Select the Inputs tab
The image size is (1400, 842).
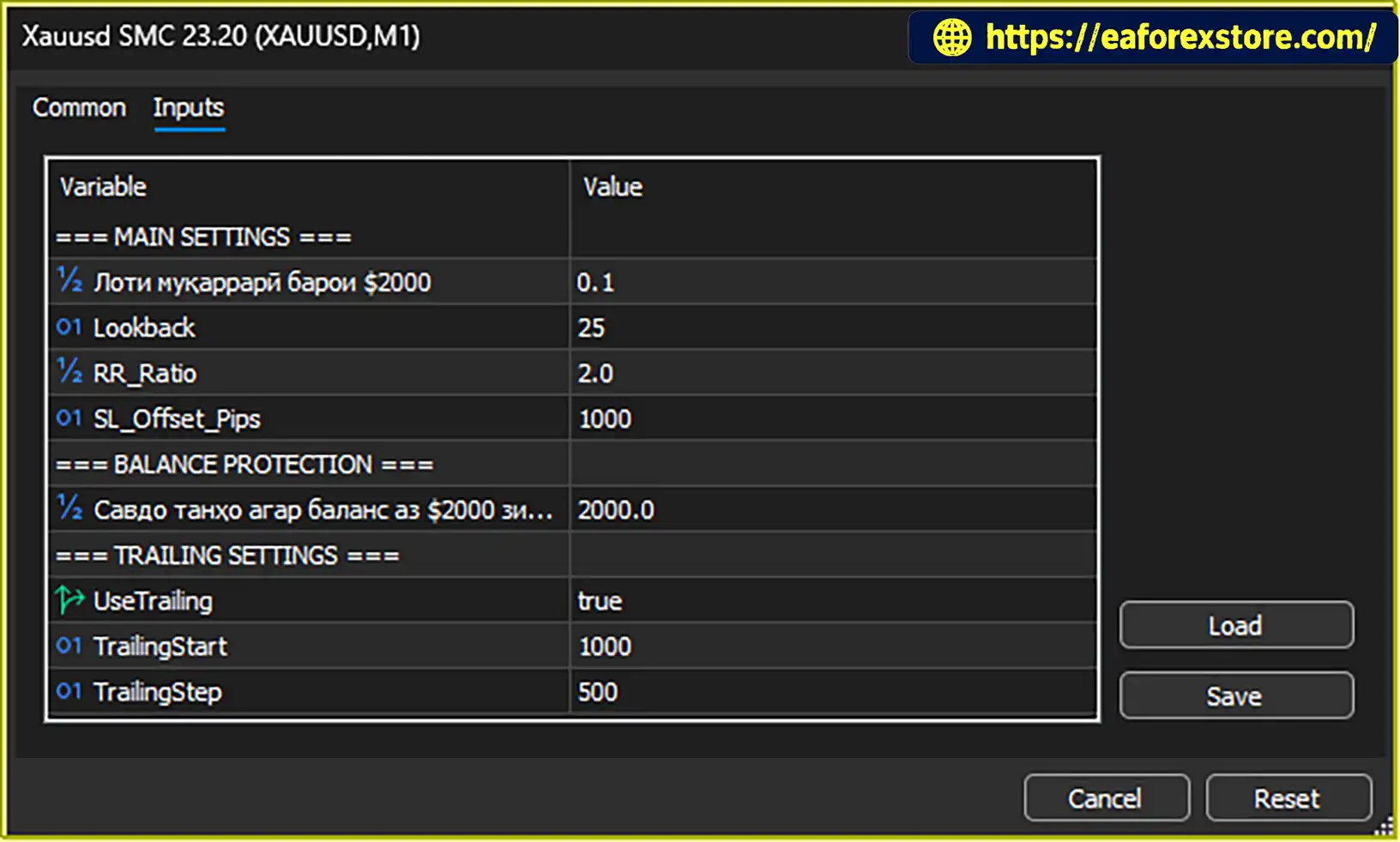(189, 107)
